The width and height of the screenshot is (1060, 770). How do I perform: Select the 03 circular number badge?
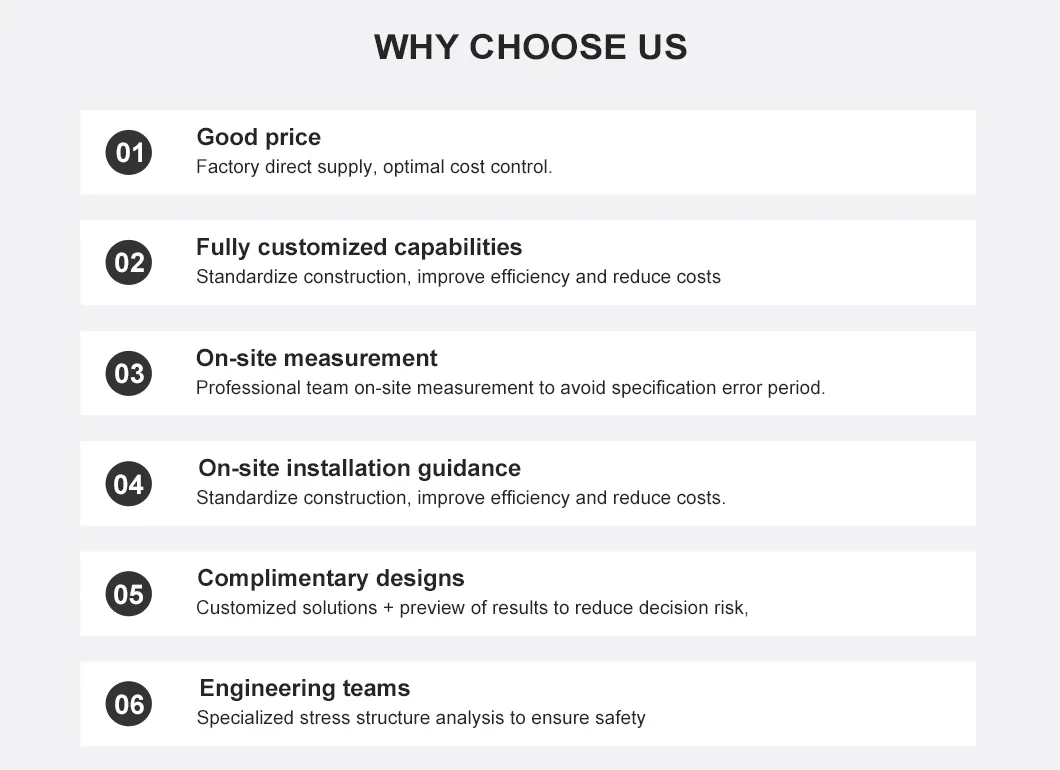pyautogui.click(x=129, y=373)
